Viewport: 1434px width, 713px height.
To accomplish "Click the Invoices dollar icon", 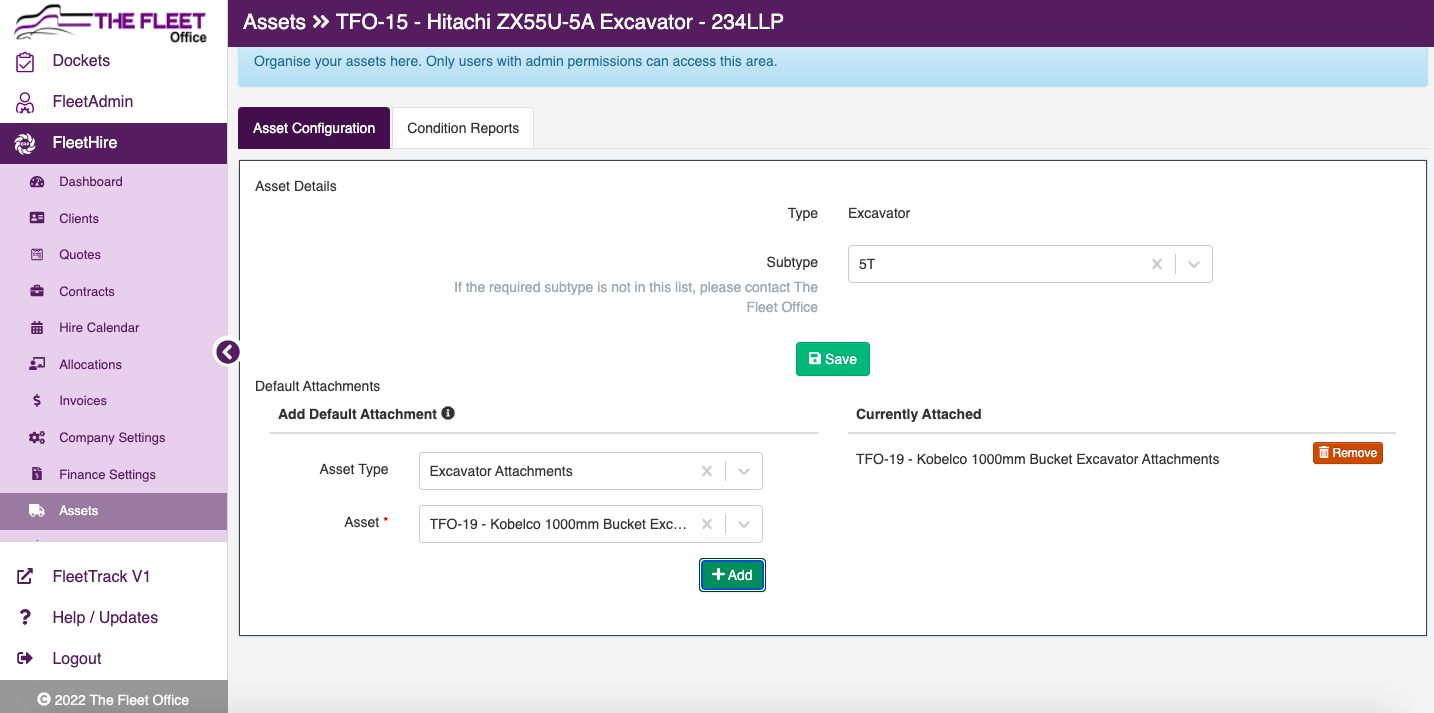I will pyautogui.click(x=37, y=401).
